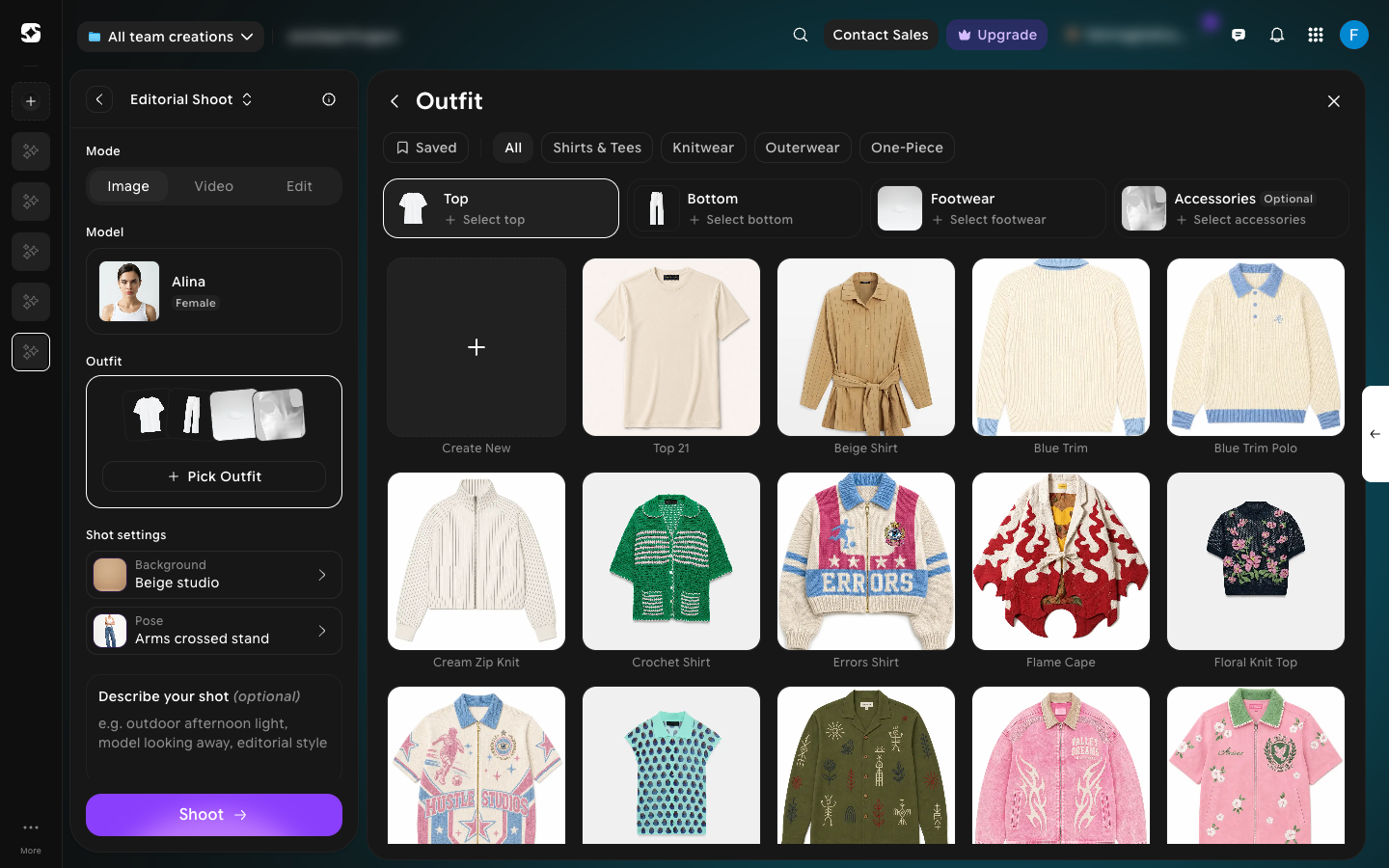Choose the Floral Knit Top thumbnail

tap(1256, 561)
